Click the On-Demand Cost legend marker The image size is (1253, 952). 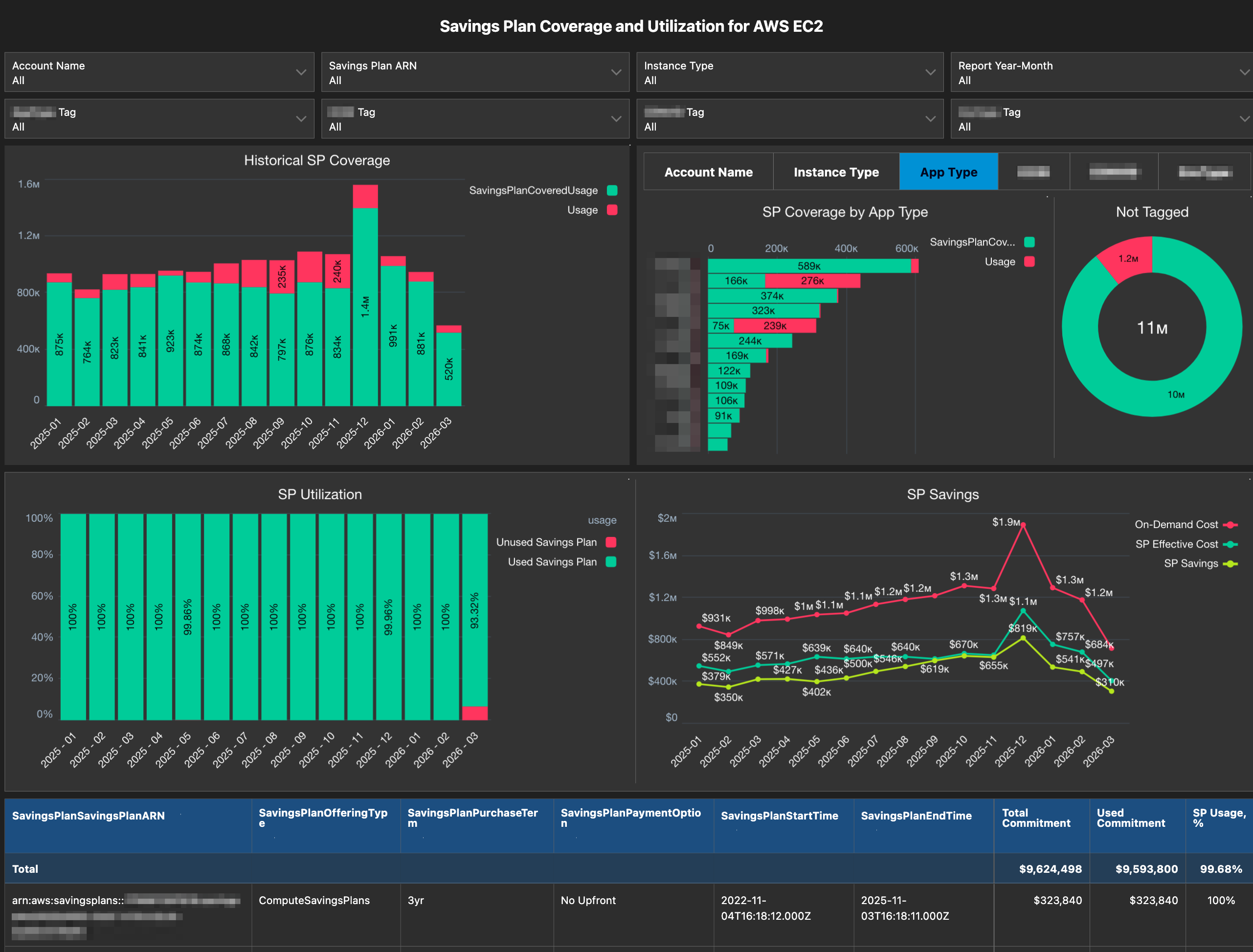pyautogui.click(x=1231, y=525)
